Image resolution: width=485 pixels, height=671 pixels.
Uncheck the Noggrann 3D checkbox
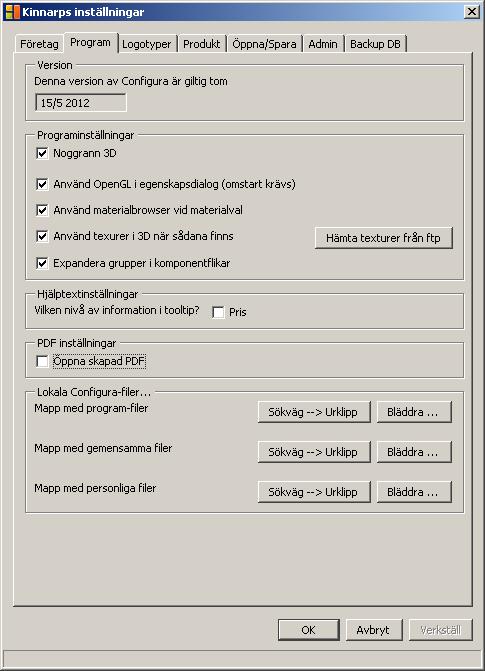42,153
